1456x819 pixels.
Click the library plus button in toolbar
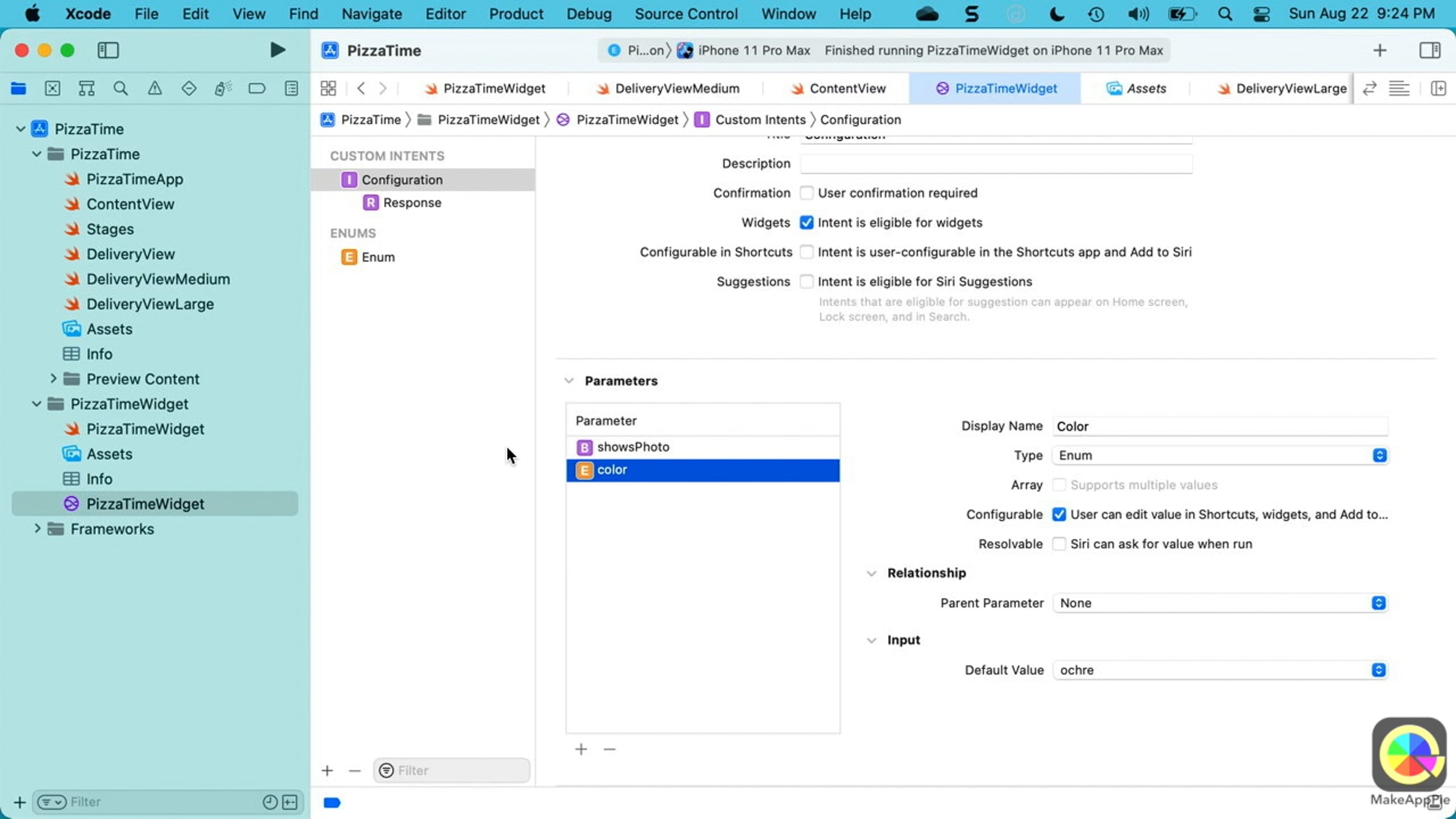tap(1380, 50)
